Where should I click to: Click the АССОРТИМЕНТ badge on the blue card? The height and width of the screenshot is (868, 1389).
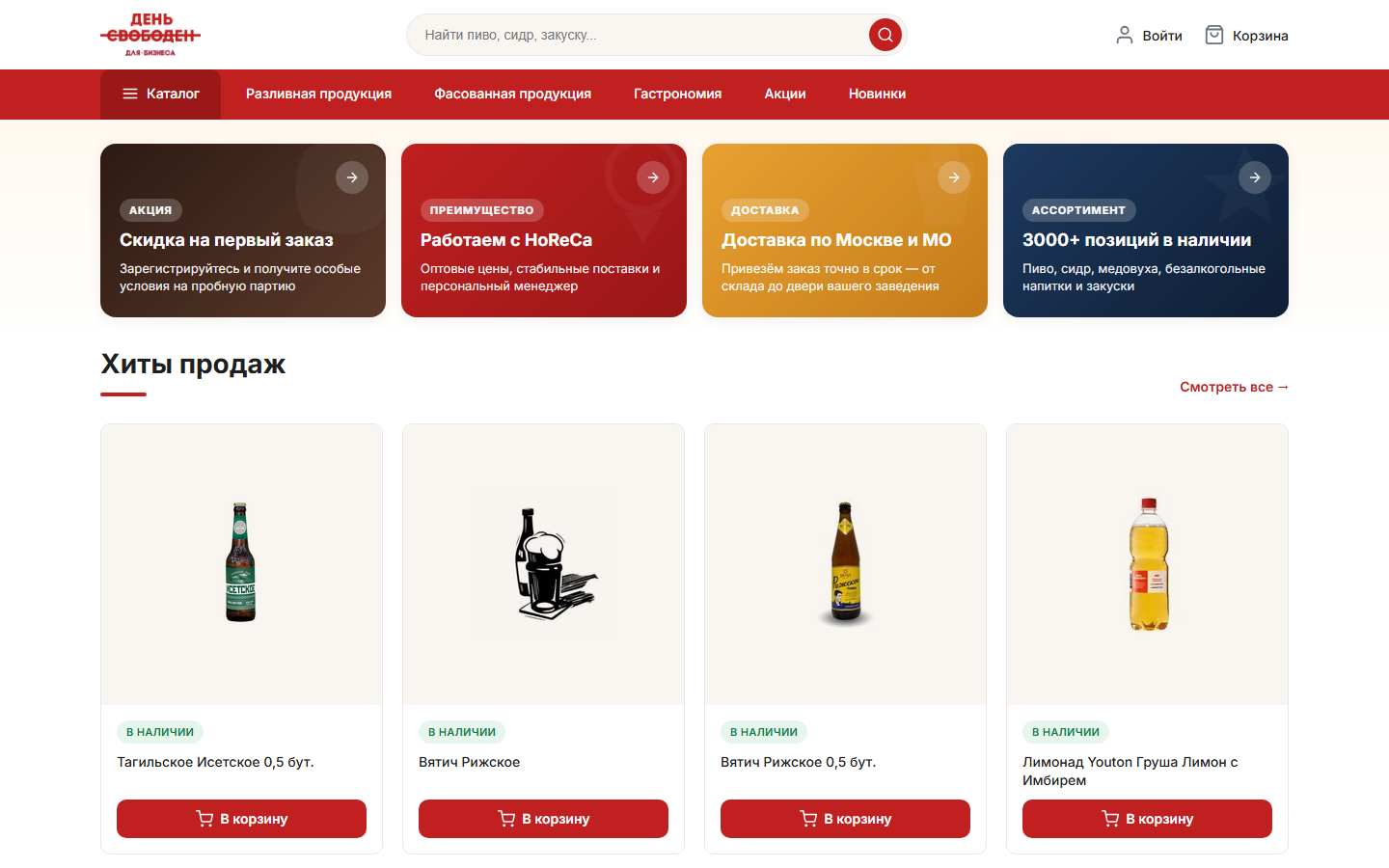coord(1078,210)
